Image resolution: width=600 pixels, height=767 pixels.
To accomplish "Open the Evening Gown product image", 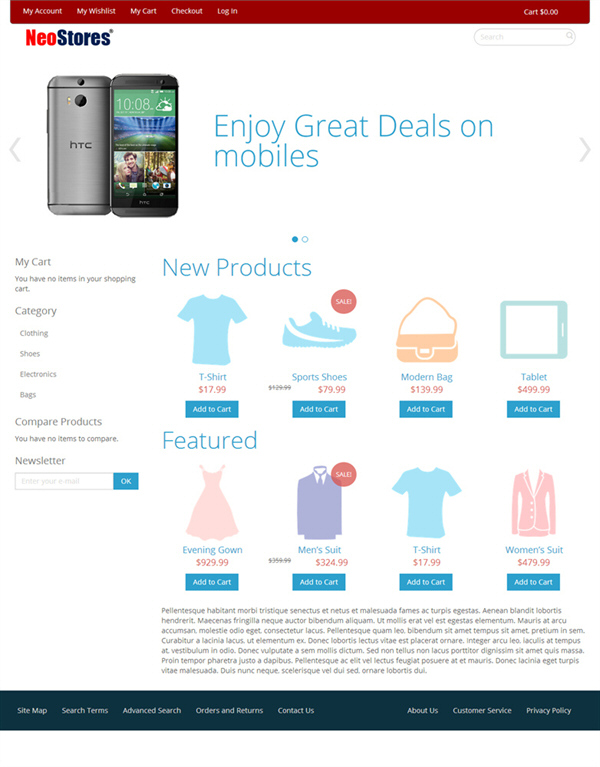I will click(x=212, y=502).
